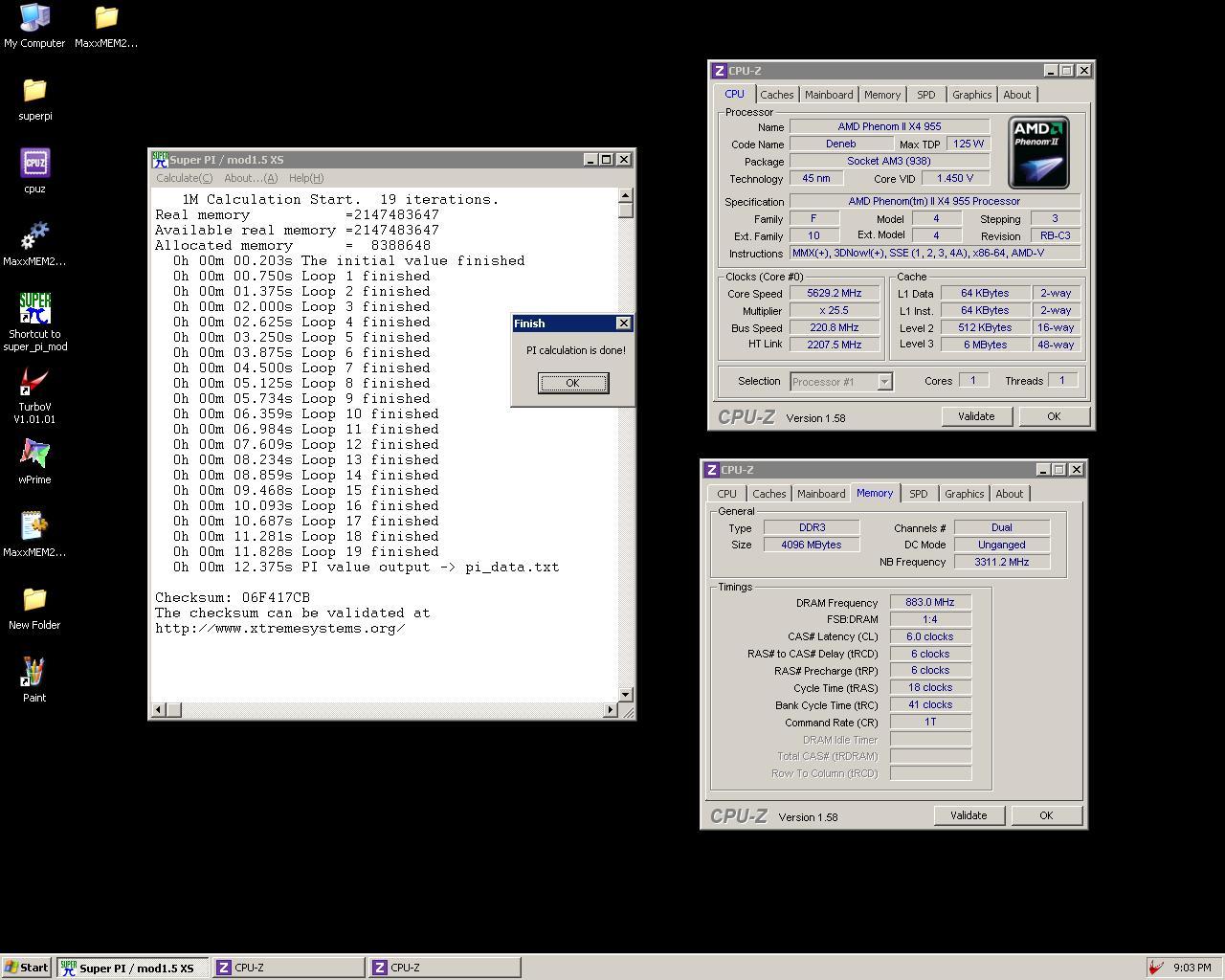Click the Core VID 1.450 V value

(955, 178)
